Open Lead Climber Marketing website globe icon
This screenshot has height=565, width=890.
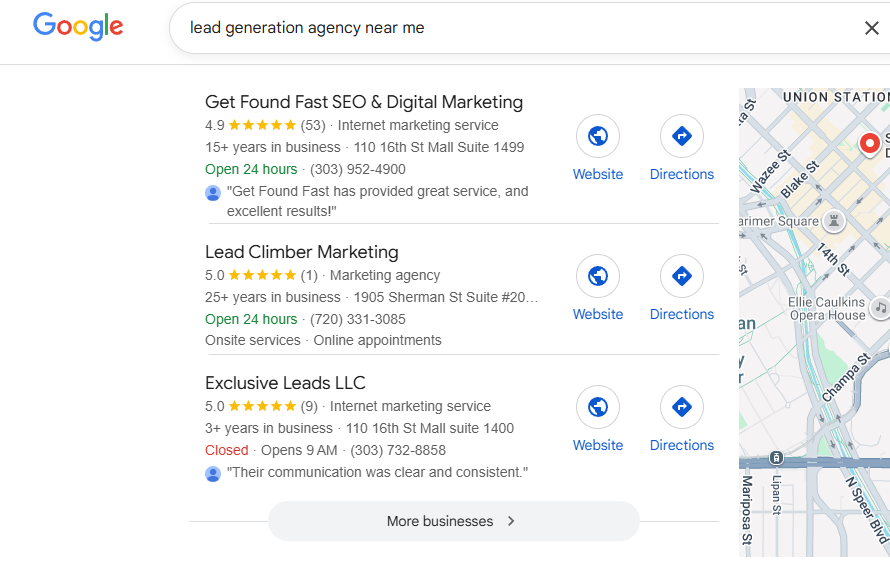(x=598, y=276)
